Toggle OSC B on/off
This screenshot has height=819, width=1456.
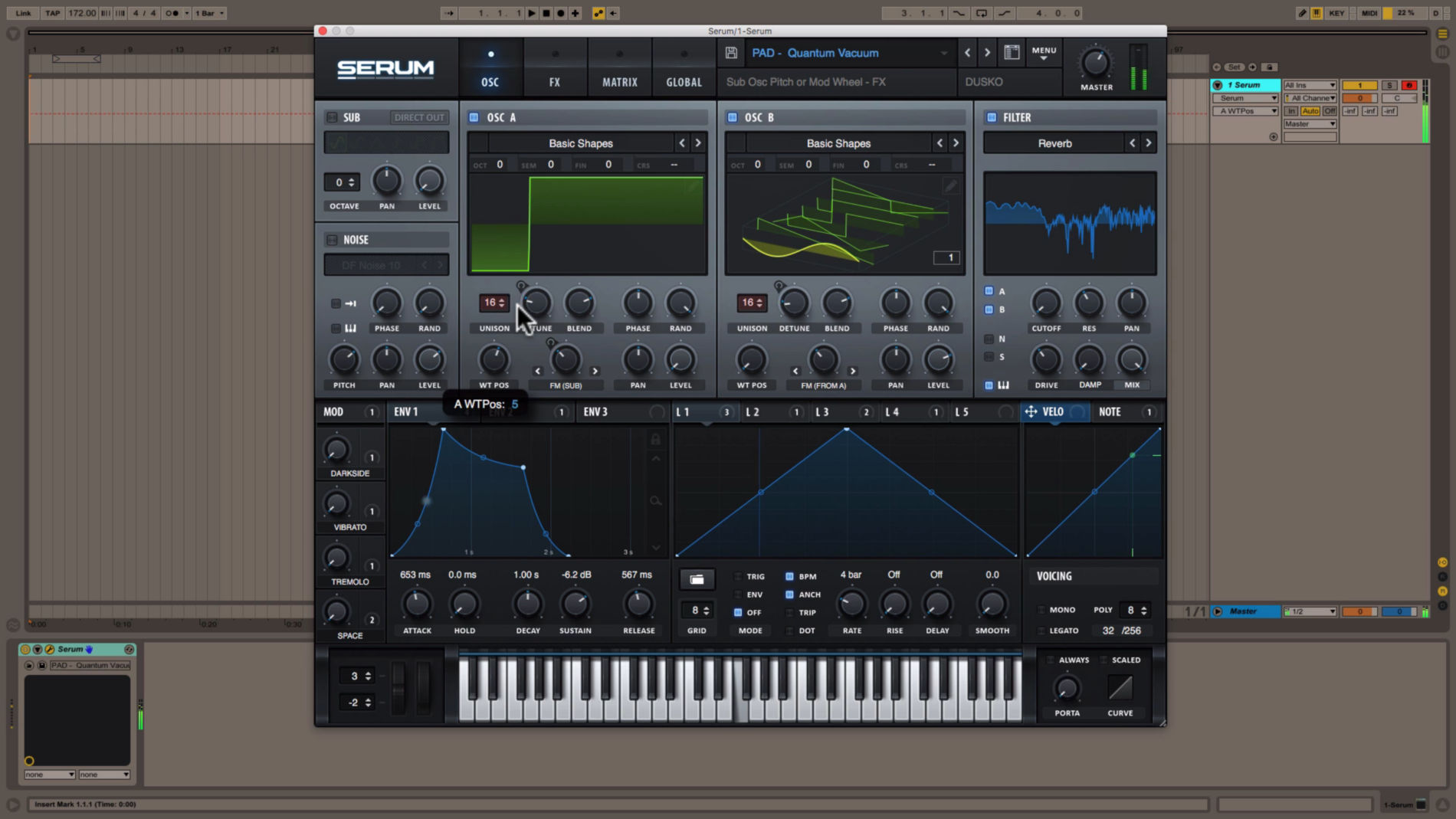click(732, 117)
